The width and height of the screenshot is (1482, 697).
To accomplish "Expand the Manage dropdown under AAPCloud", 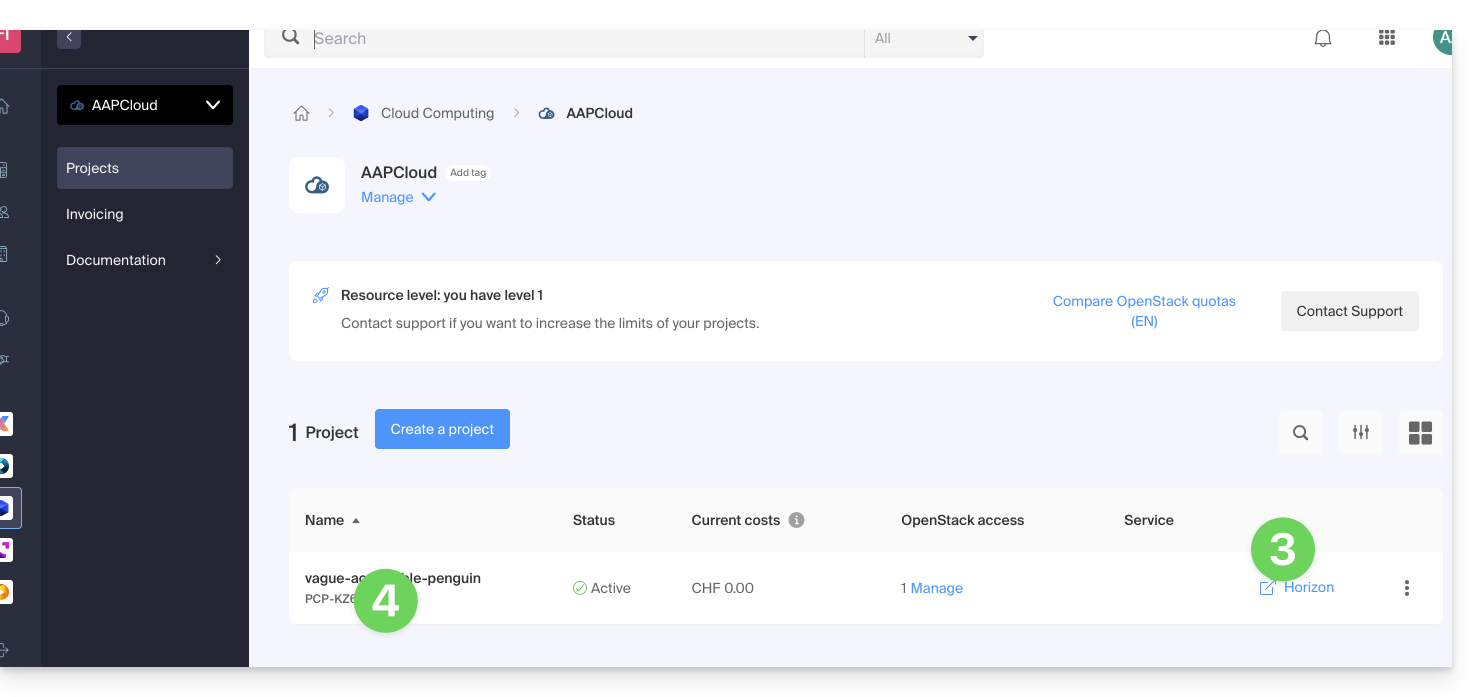I will (398, 197).
